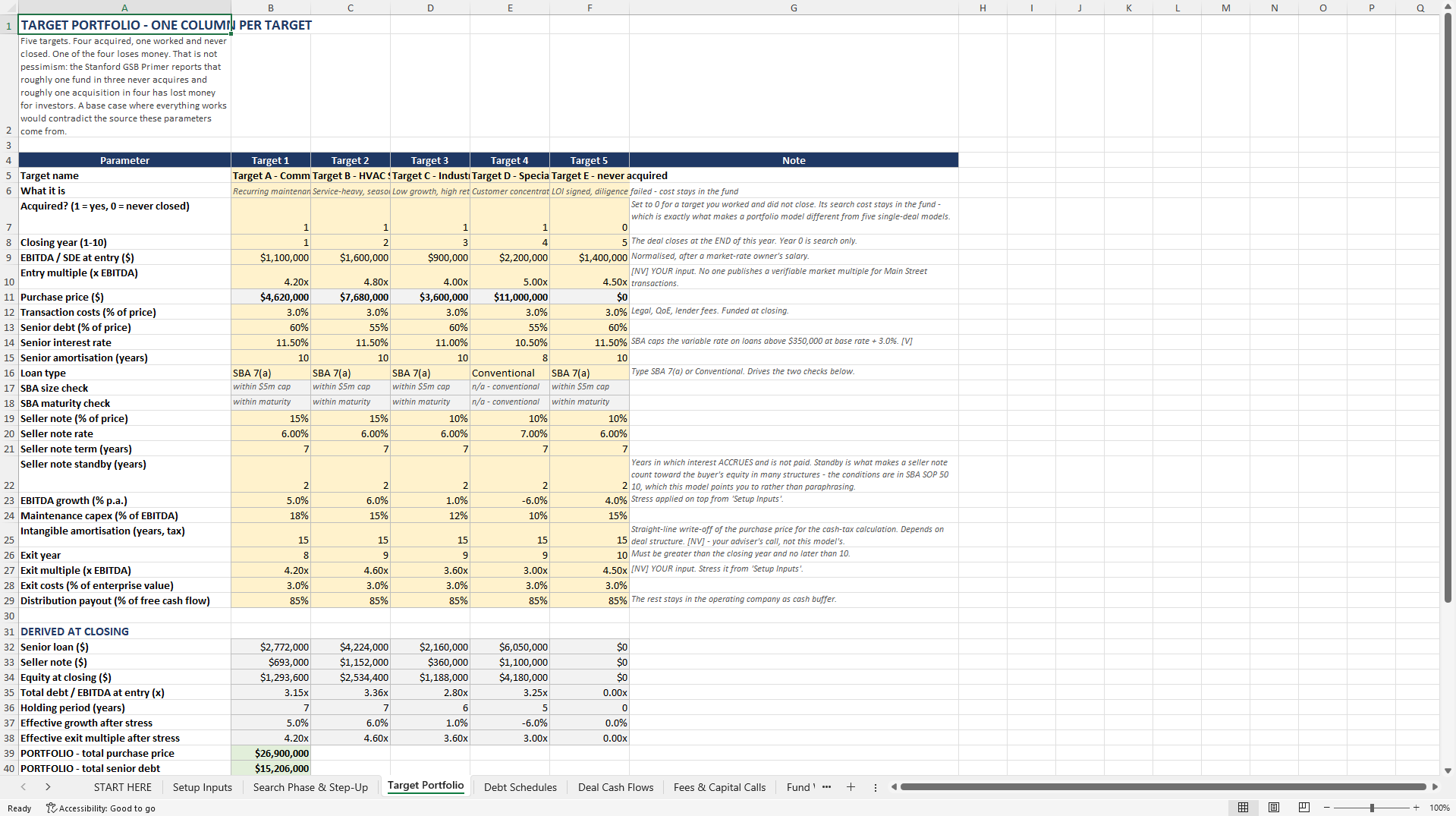This screenshot has height=816, width=1456.
Task: Select Target 4 seller note rate 7.00%
Action: pyautogui.click(x=510, y=433)
